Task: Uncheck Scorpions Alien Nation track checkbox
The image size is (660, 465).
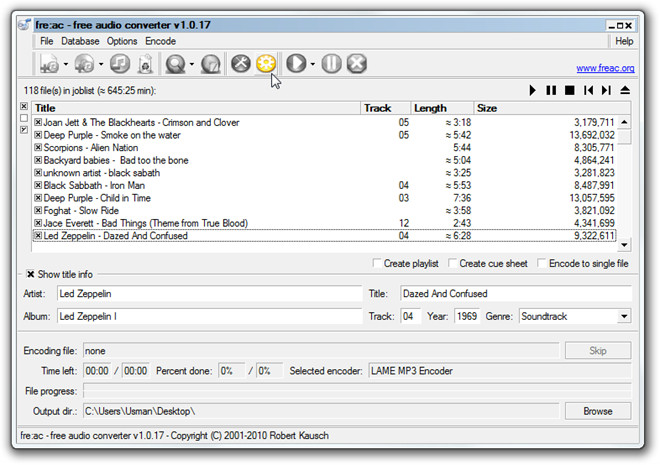Action: [x=38, y=147]
